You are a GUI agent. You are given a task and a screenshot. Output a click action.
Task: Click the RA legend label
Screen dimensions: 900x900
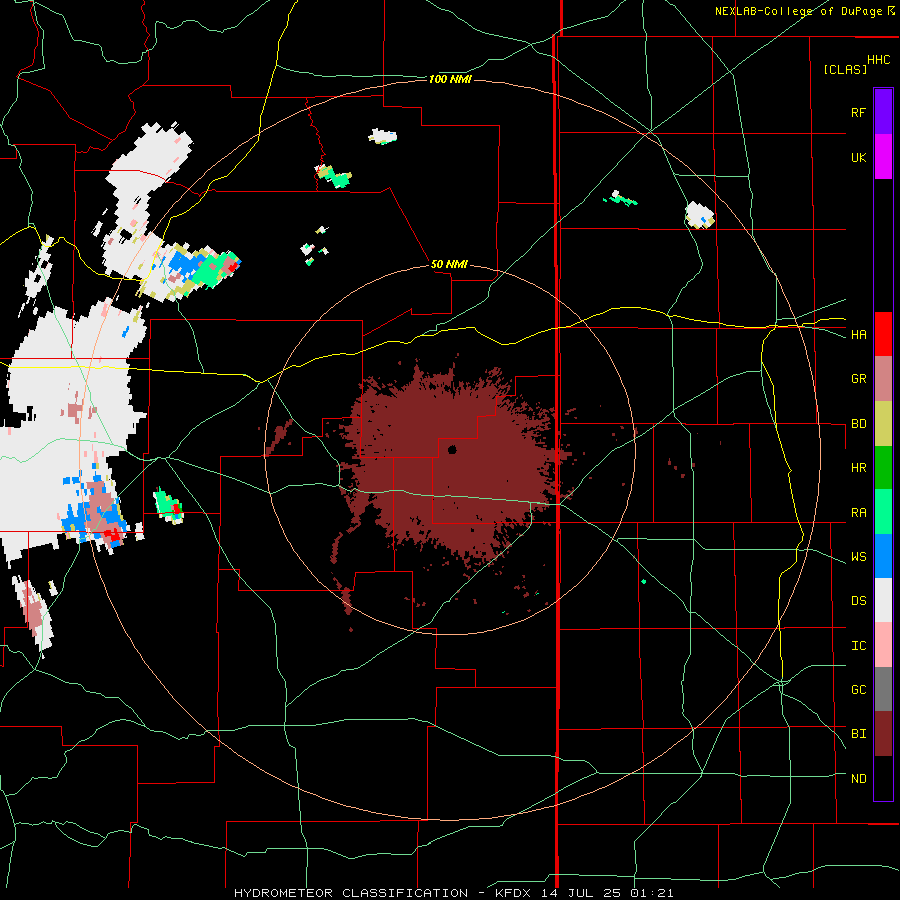coord(858,512)
